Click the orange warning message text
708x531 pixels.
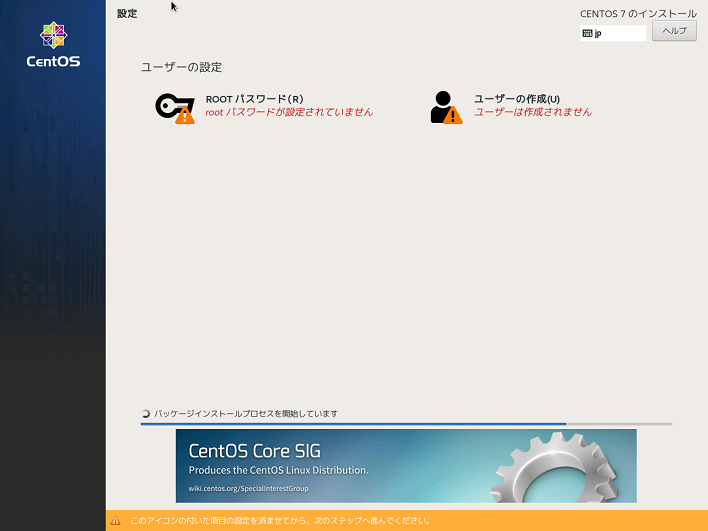click(280, 521)
